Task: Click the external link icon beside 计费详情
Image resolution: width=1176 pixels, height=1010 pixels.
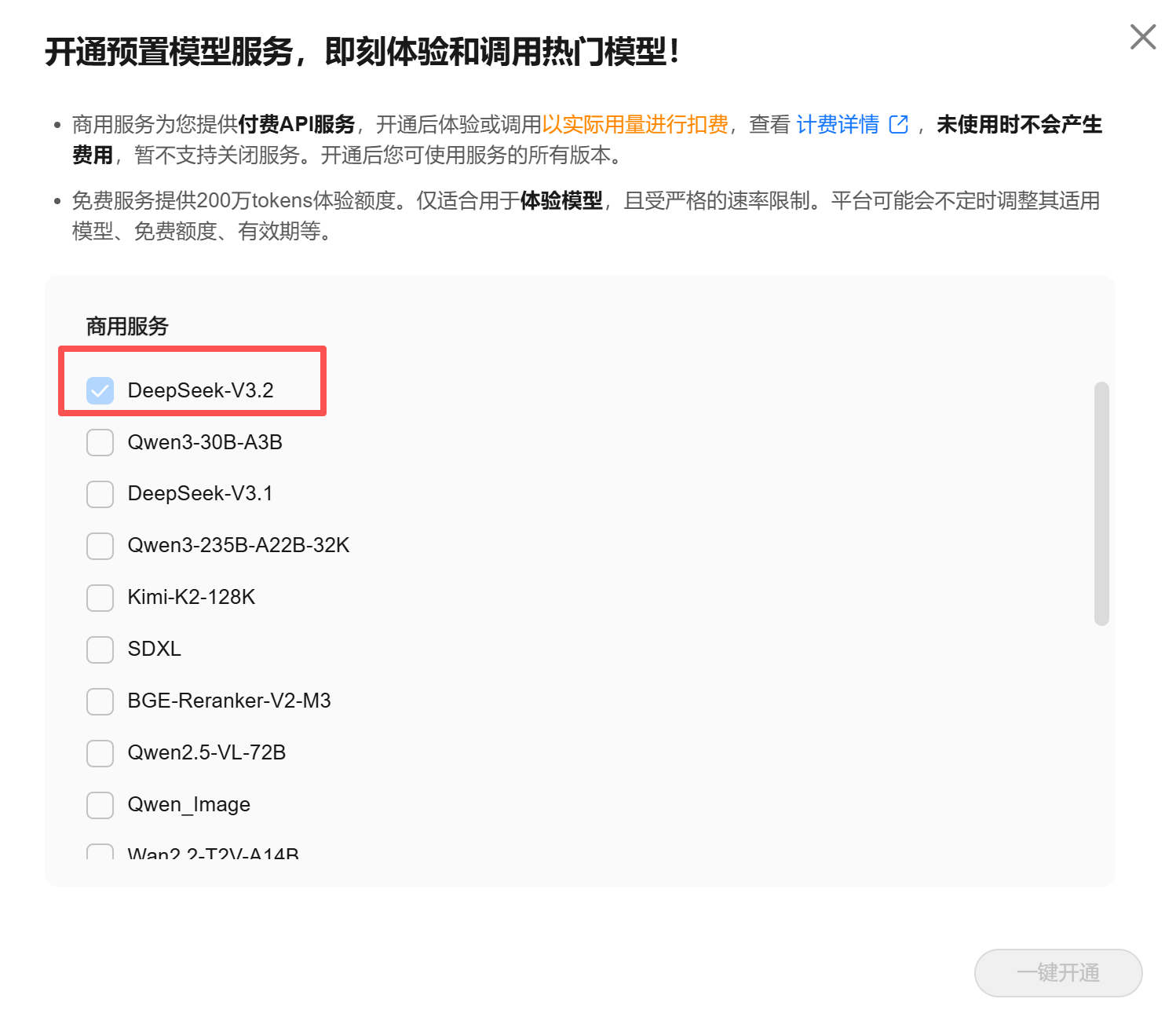Action: pos(898,125)
